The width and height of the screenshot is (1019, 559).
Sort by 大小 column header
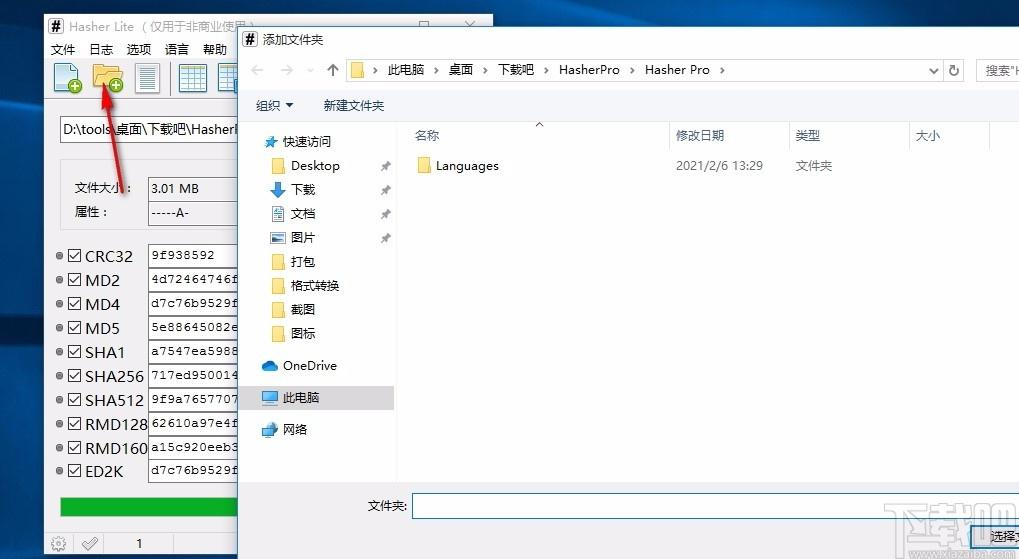927,135
